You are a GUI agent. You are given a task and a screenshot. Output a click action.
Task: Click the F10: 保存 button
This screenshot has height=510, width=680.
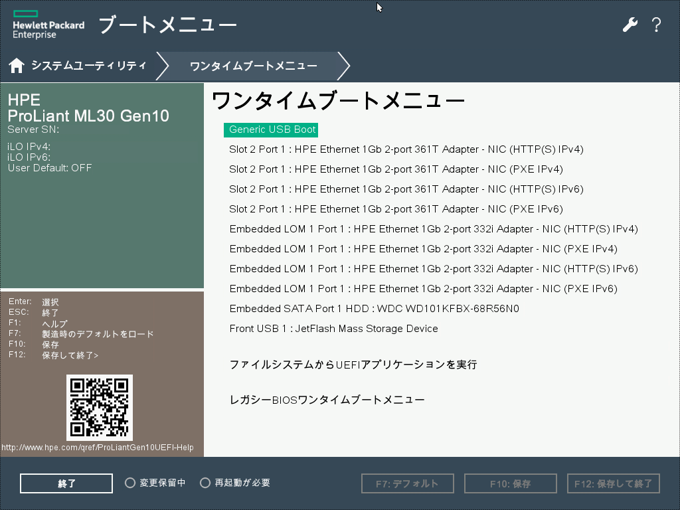click(x=510, y=484)
